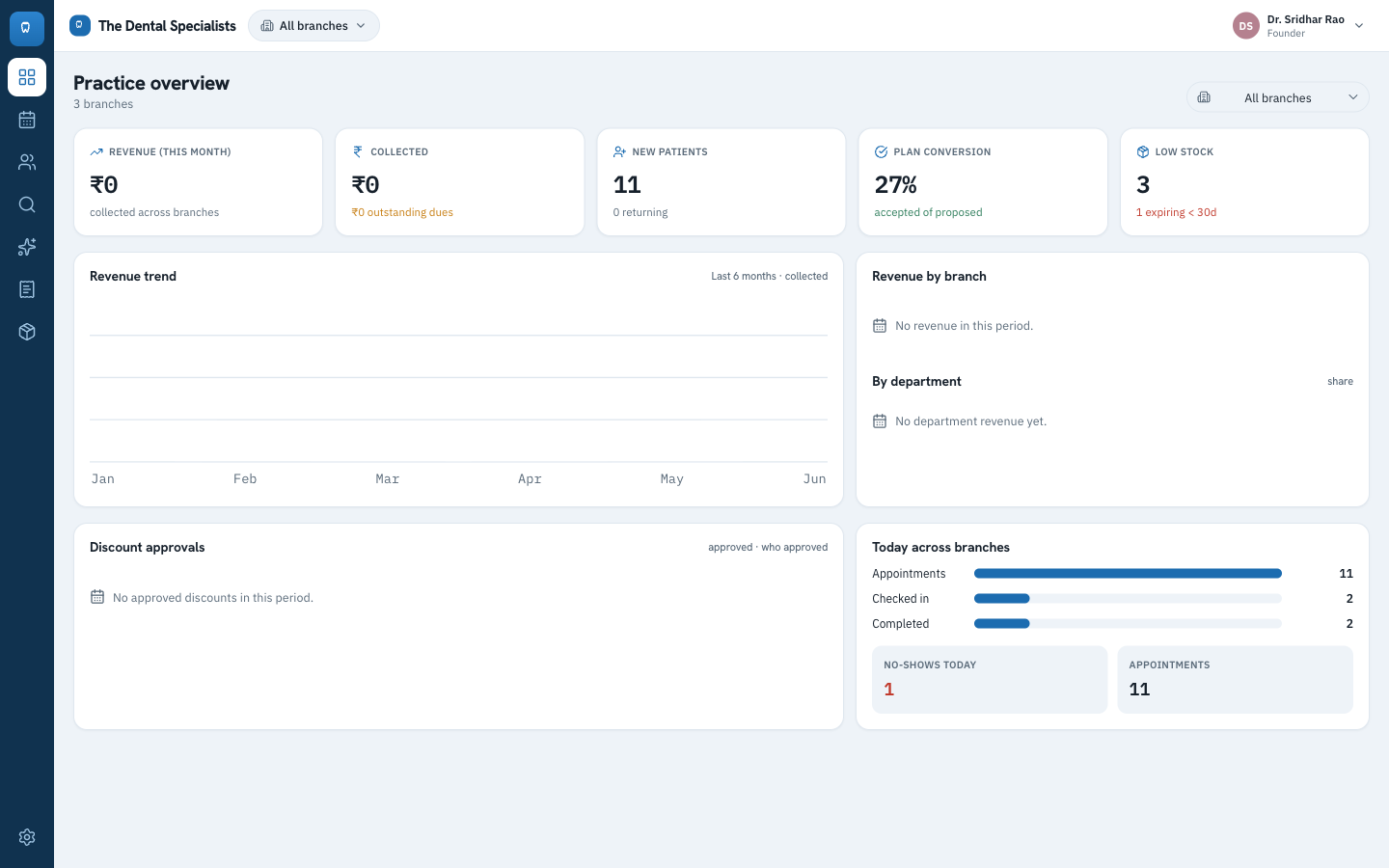The width and height of the screenshot is (1389, 868).
Task: Click the 'share' label in By department
Action: tap(1340, 381)
